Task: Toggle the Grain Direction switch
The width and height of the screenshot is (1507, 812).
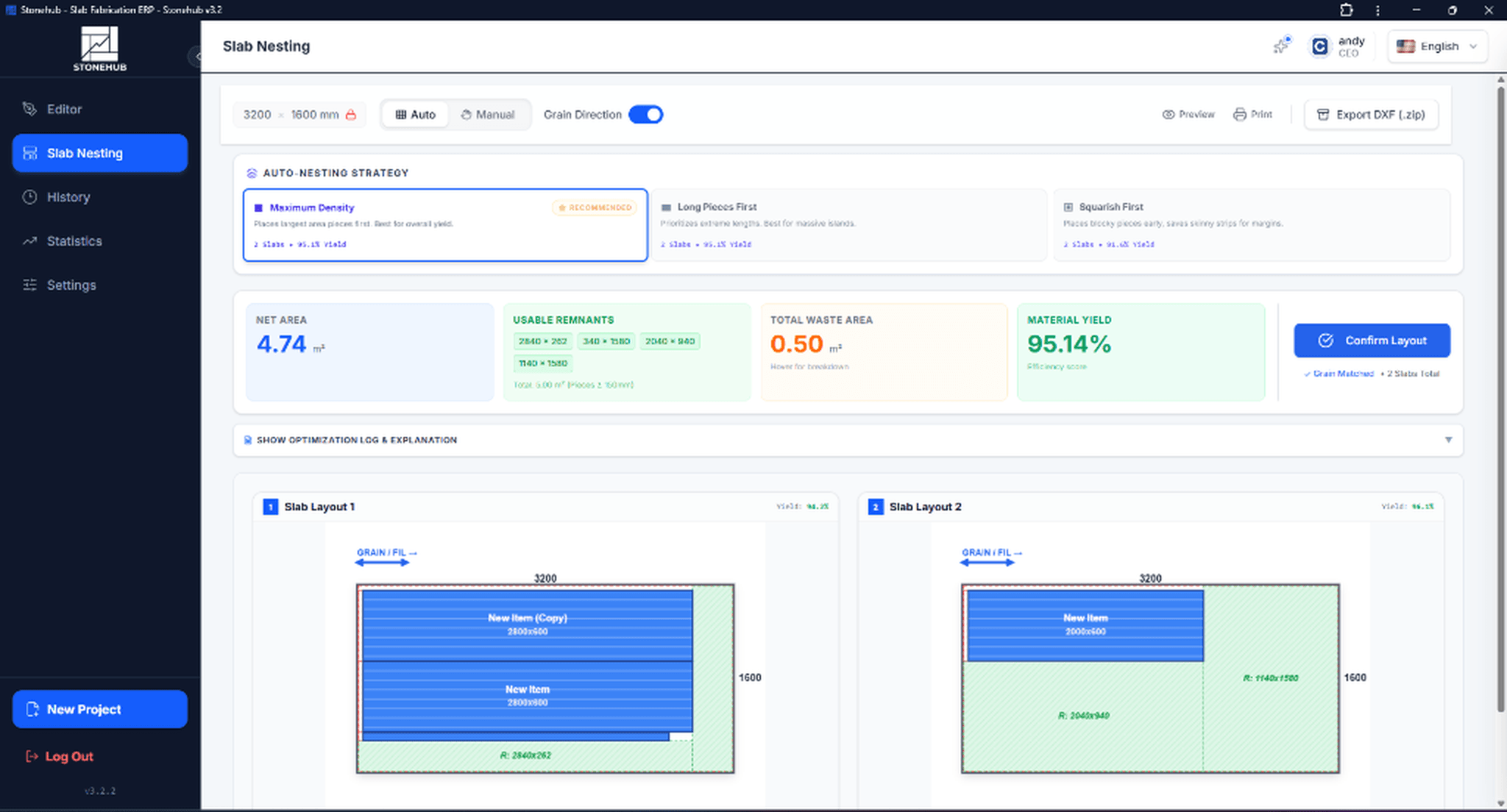Action: click(x=646, y=115)
